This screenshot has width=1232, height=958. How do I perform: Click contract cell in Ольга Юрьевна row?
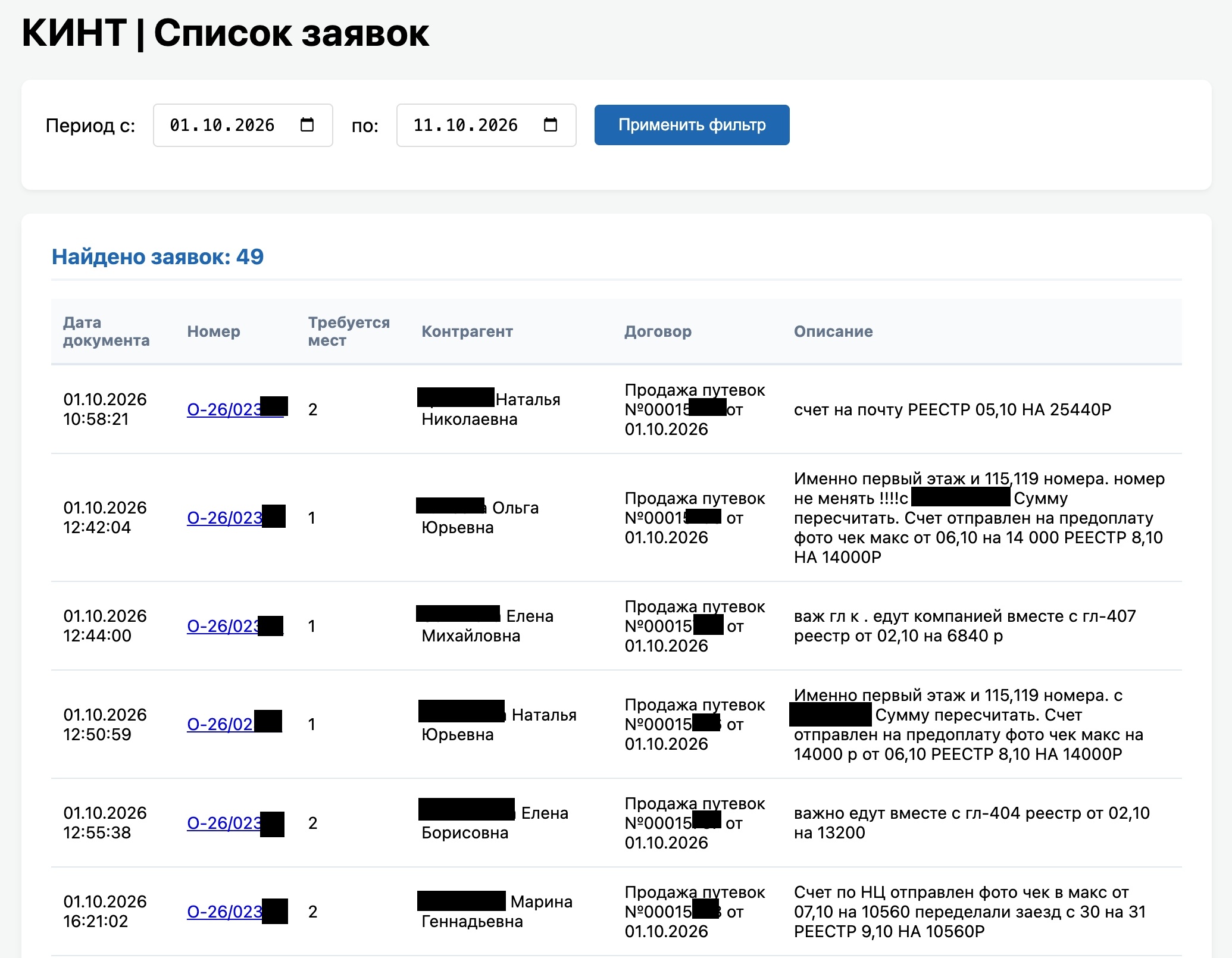pos(695,518)
